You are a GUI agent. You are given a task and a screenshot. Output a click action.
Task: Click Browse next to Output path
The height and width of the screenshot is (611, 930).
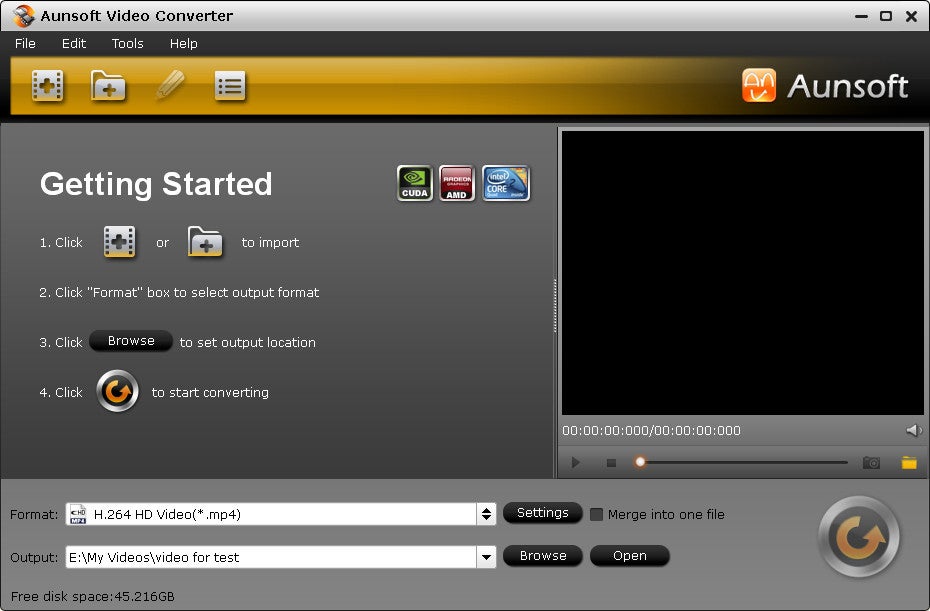pyautogui.click(x=543, y=556)
